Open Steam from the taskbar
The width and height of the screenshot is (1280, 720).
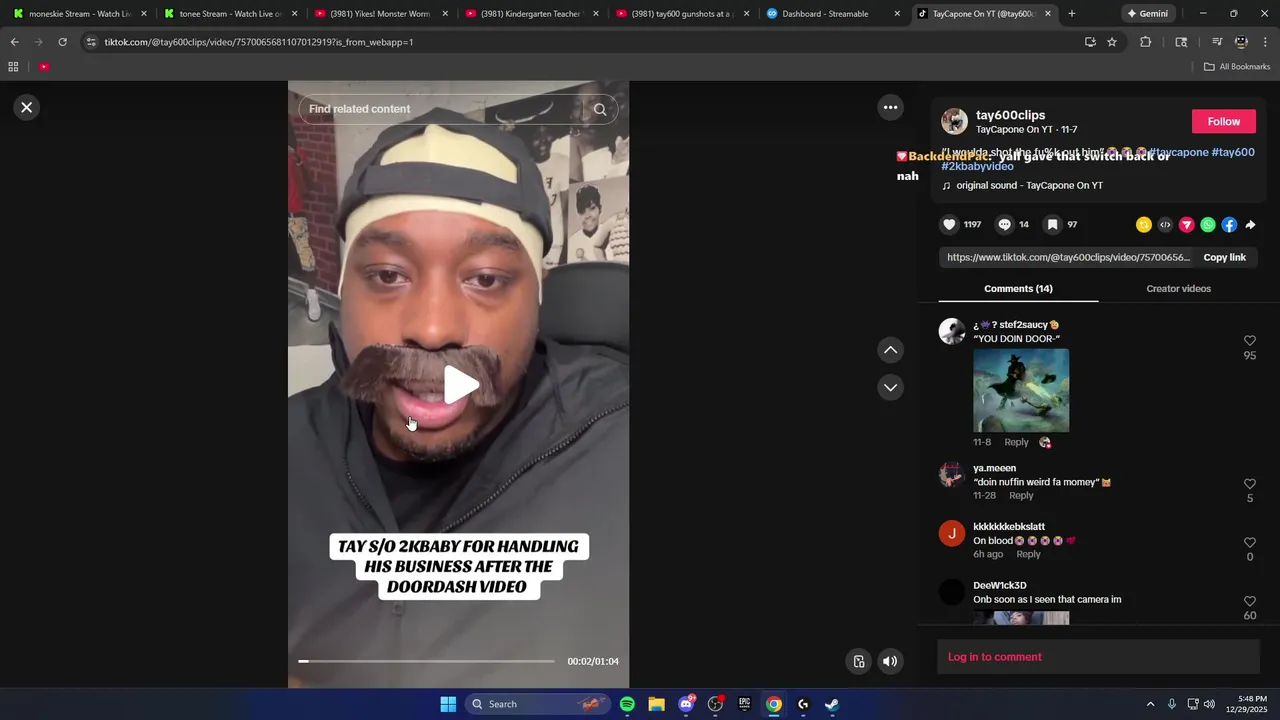pos(831,704)
